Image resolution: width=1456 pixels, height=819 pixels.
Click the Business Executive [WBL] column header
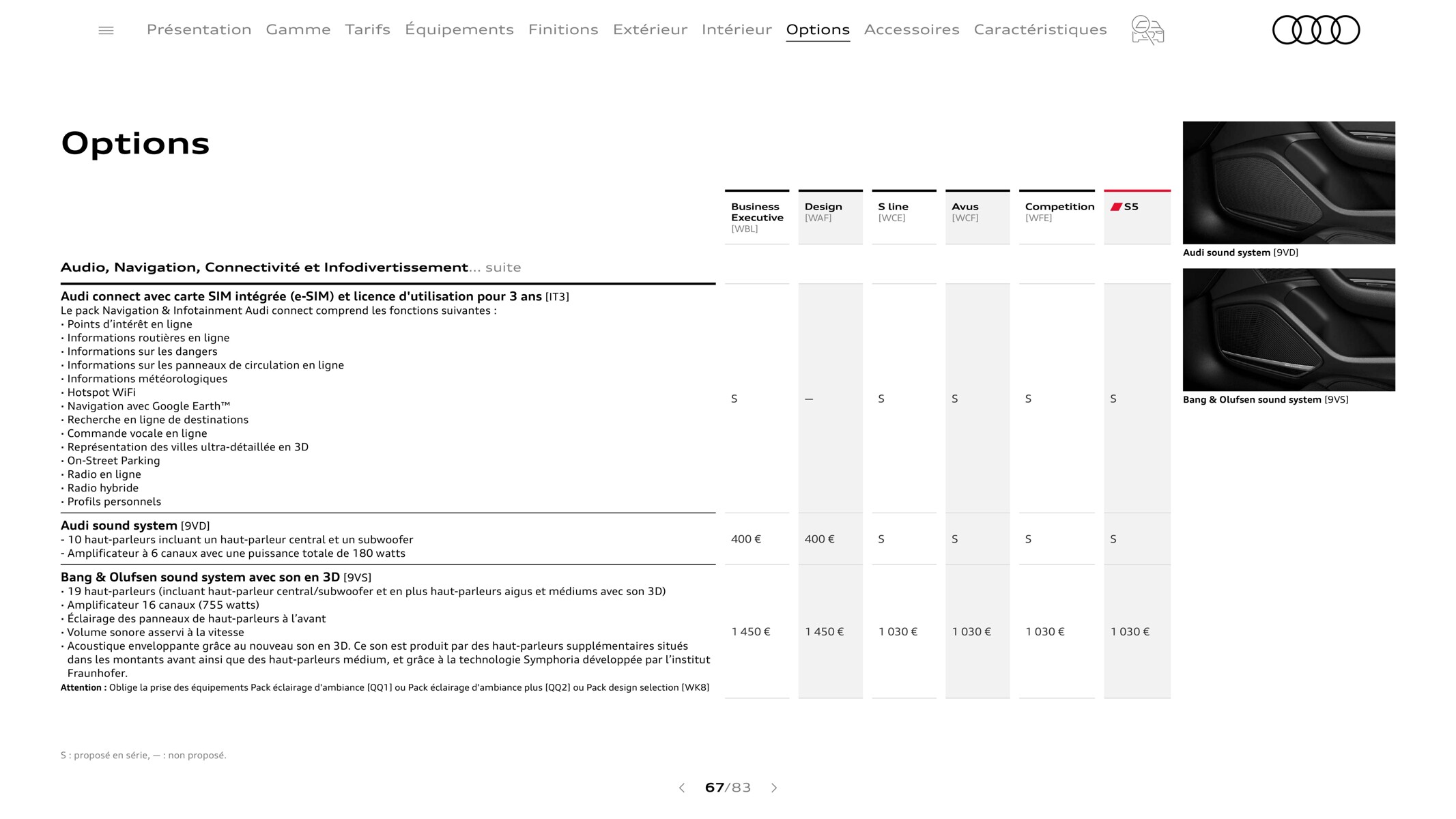757,217
